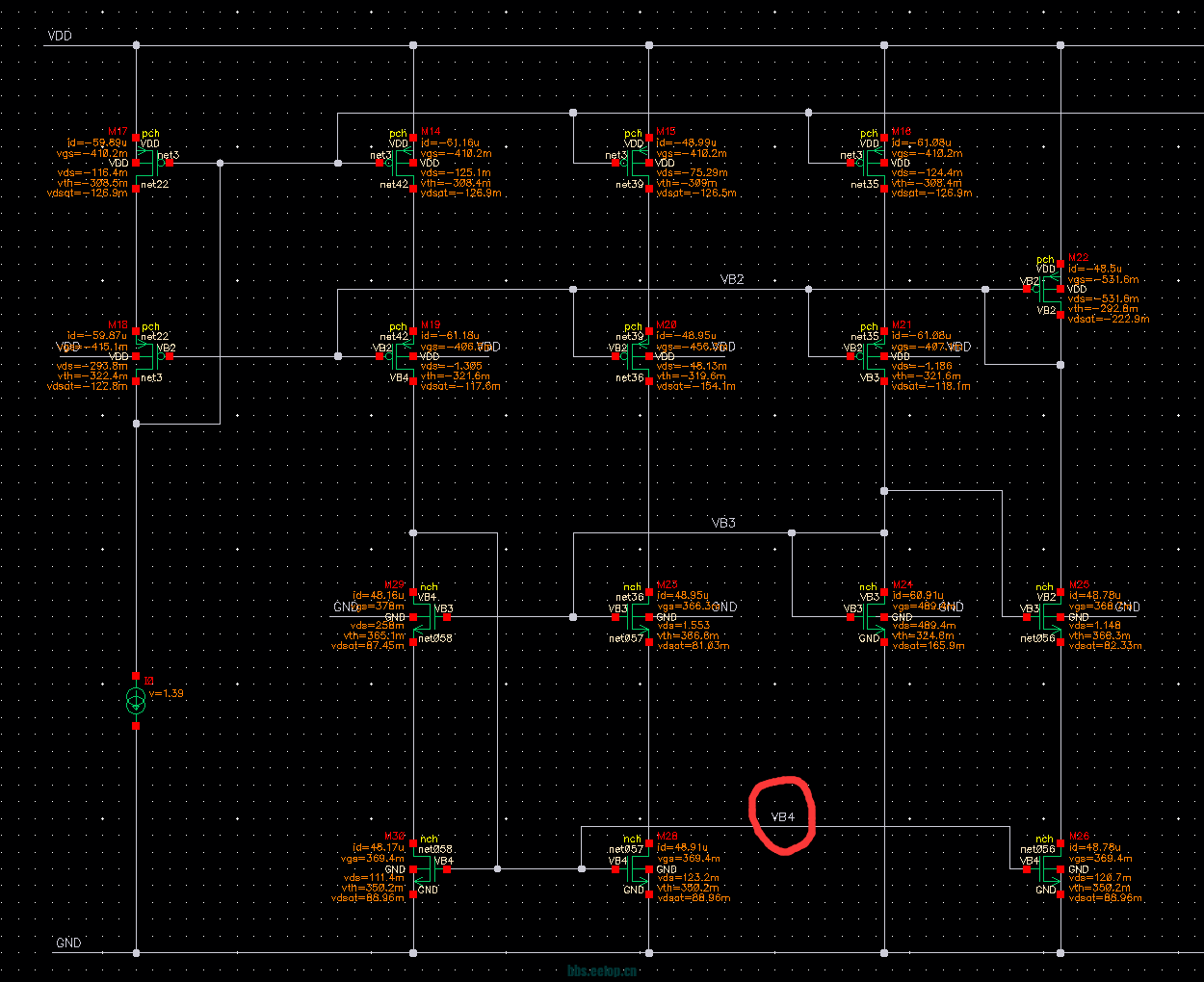Click the vdsat=-222.9m annotation of M22
The image size is (1204, 982).
pyautogui.click(x=1108, y=319)
